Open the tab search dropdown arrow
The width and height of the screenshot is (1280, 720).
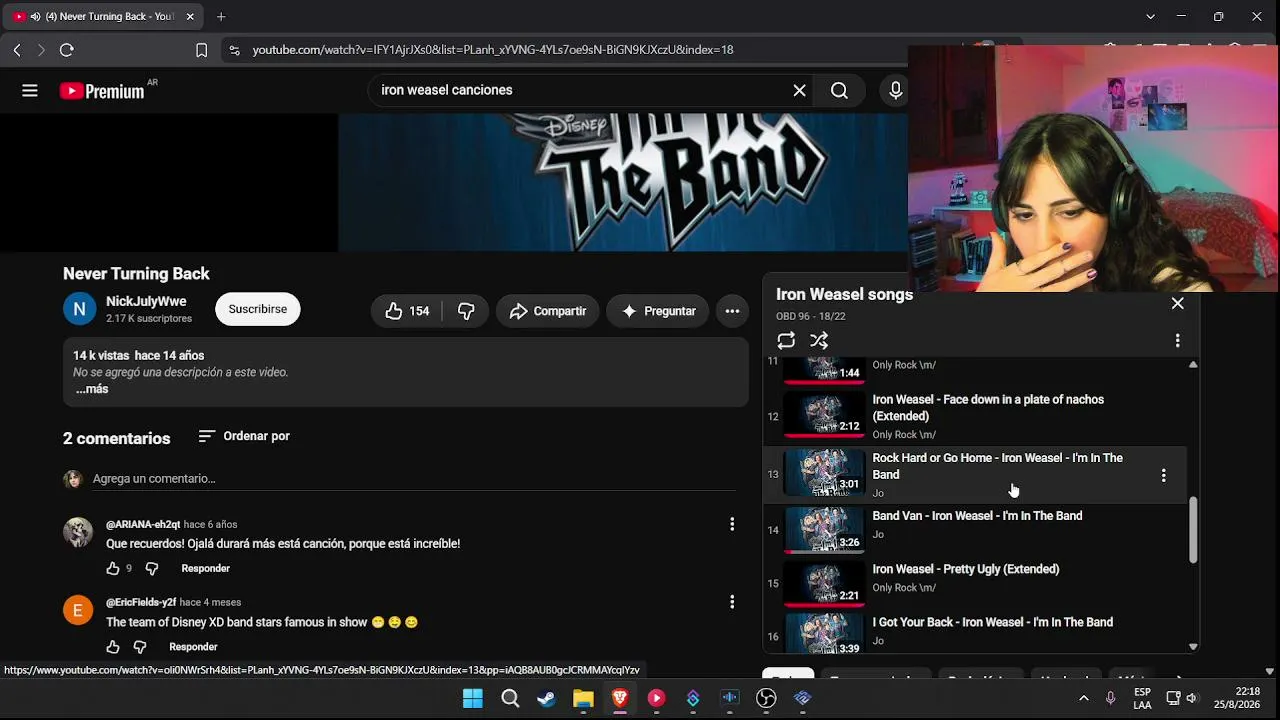(x=1150, y=16)
